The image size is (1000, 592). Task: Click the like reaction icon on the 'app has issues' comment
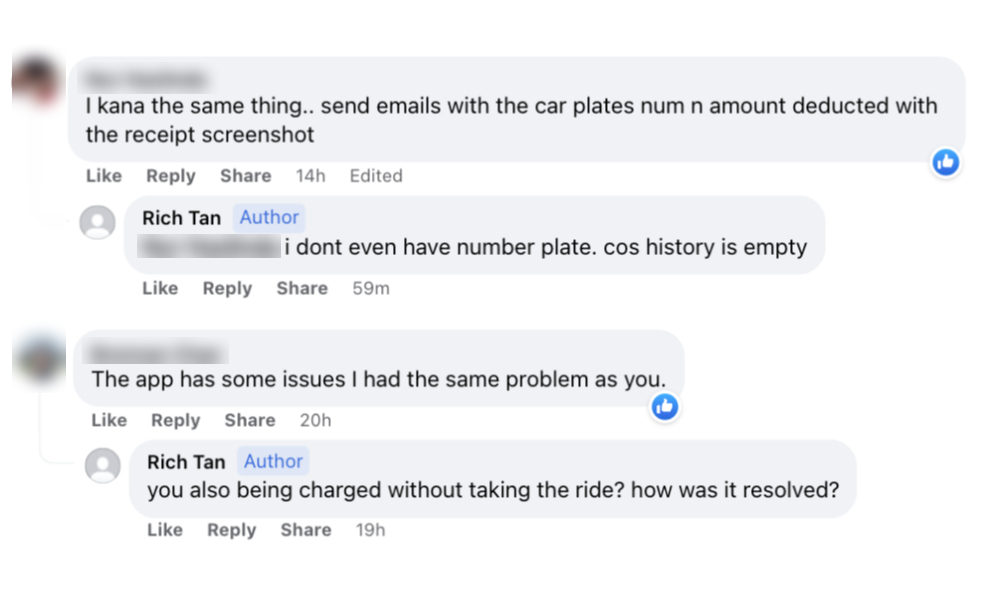665,406
